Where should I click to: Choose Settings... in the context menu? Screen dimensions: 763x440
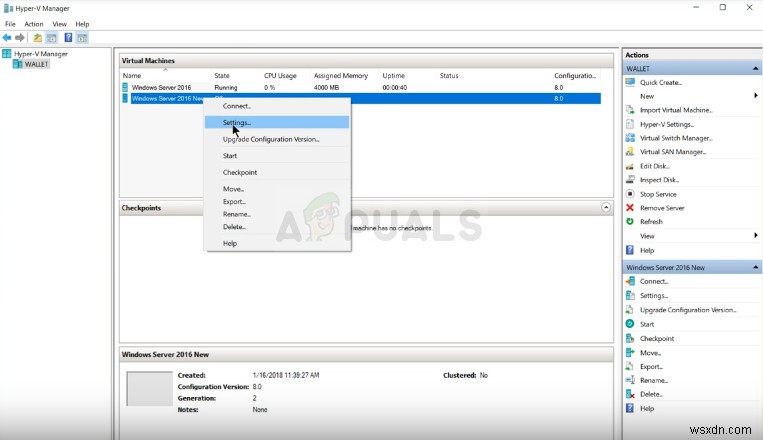tap(277, 123)
